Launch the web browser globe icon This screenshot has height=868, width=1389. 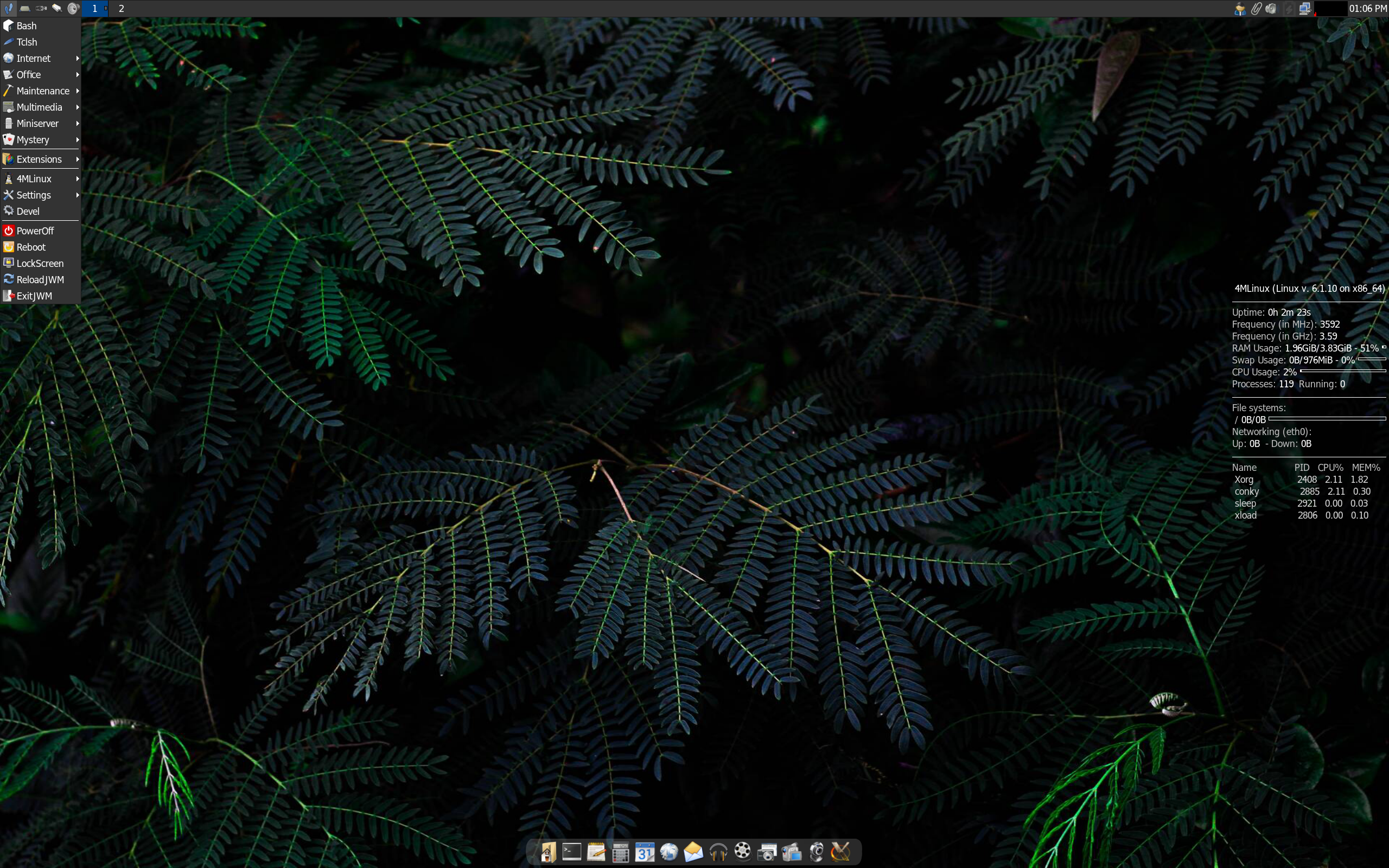click(668, 852)
